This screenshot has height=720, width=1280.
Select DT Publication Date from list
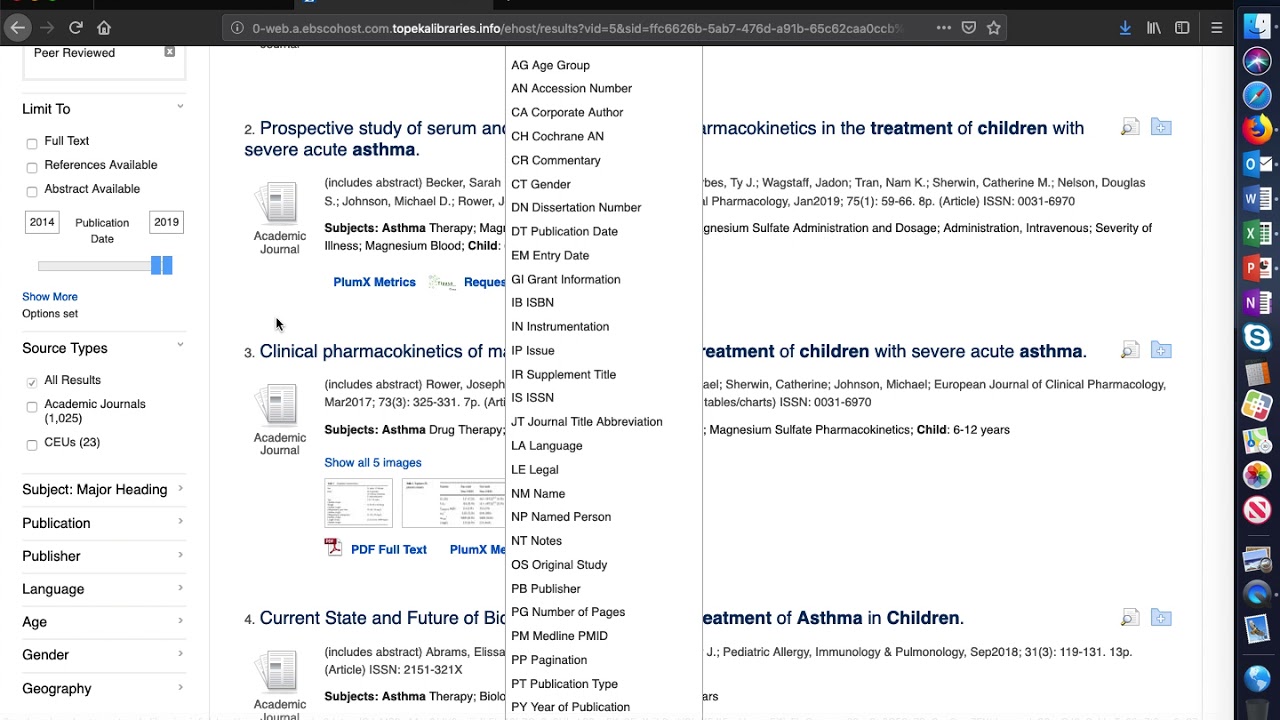(564, 231)
